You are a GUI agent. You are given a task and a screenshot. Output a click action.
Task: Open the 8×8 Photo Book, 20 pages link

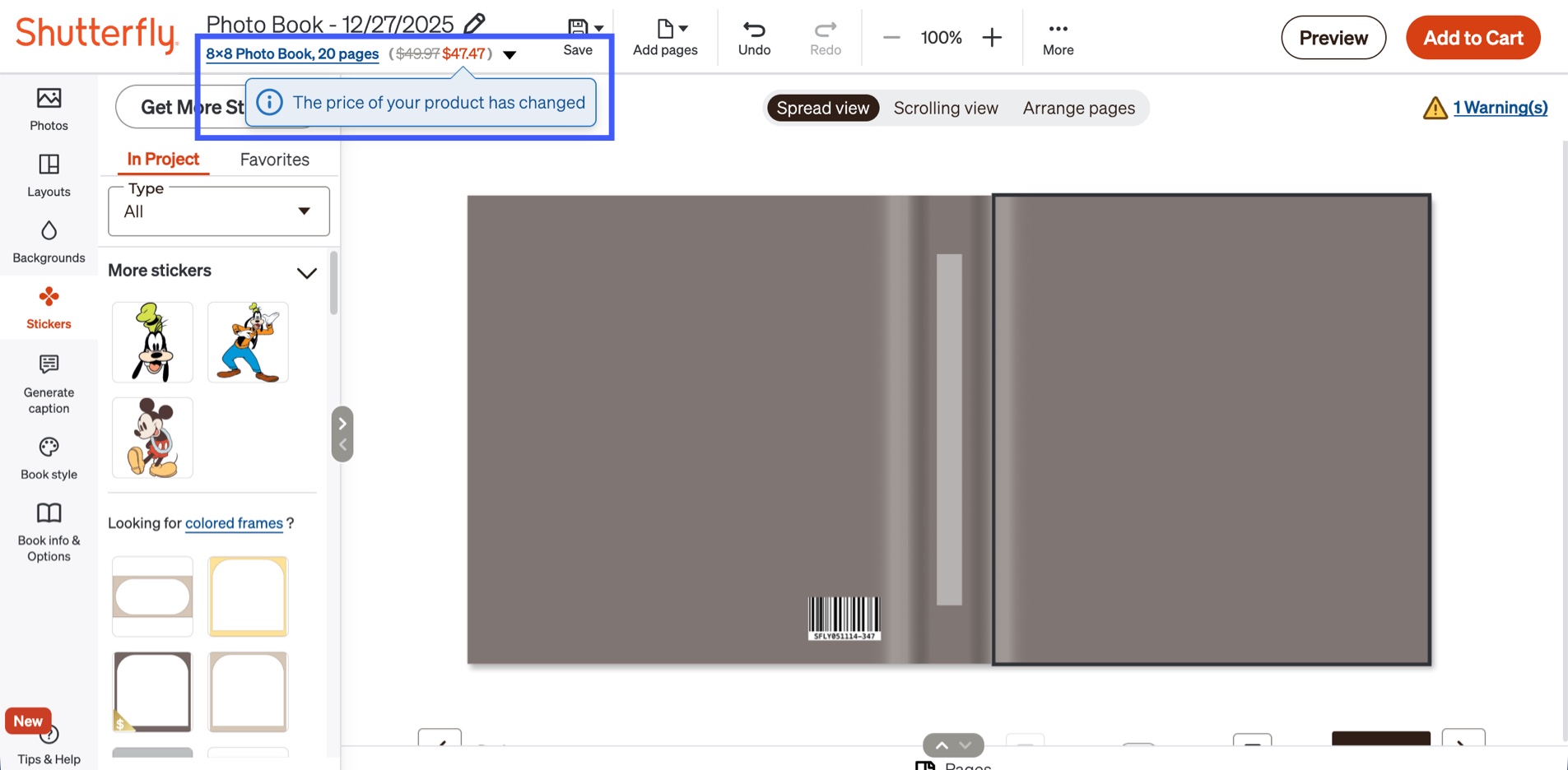click(x=292, y=54)
